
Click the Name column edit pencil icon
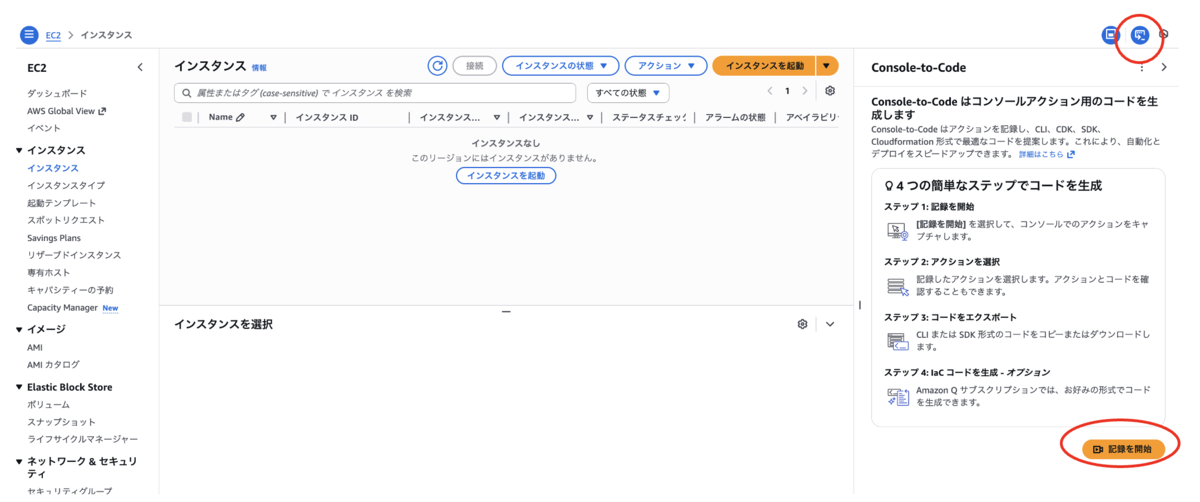pos(240,117)
